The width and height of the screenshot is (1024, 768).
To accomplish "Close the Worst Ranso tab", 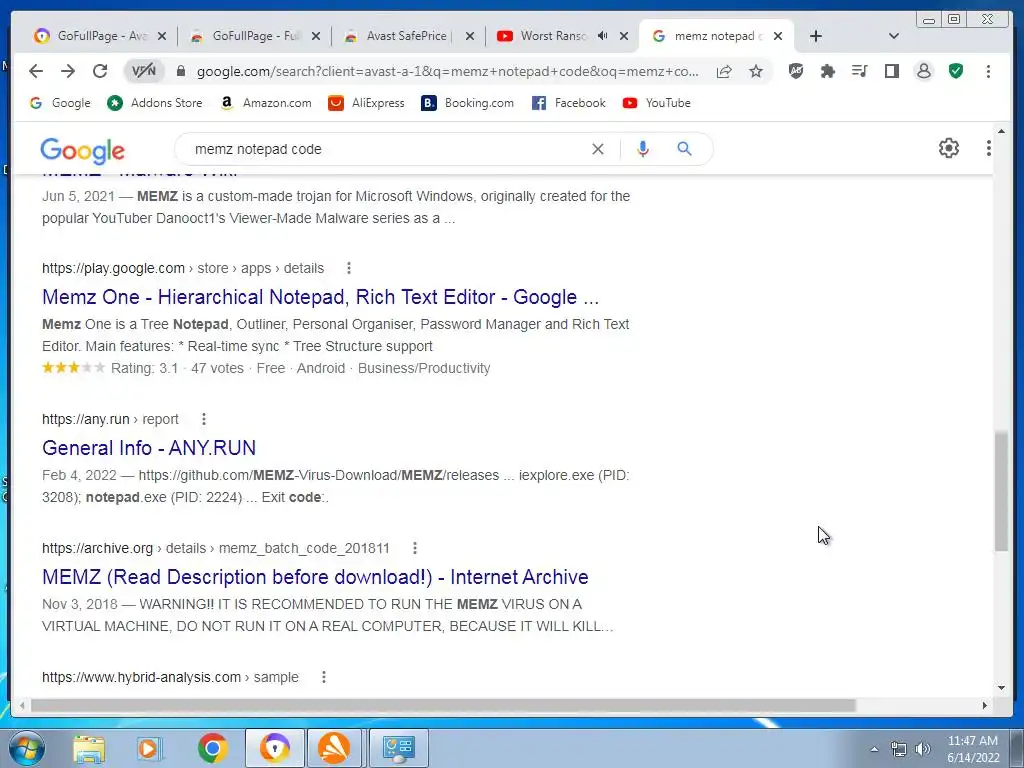I will tap(624, 36).
